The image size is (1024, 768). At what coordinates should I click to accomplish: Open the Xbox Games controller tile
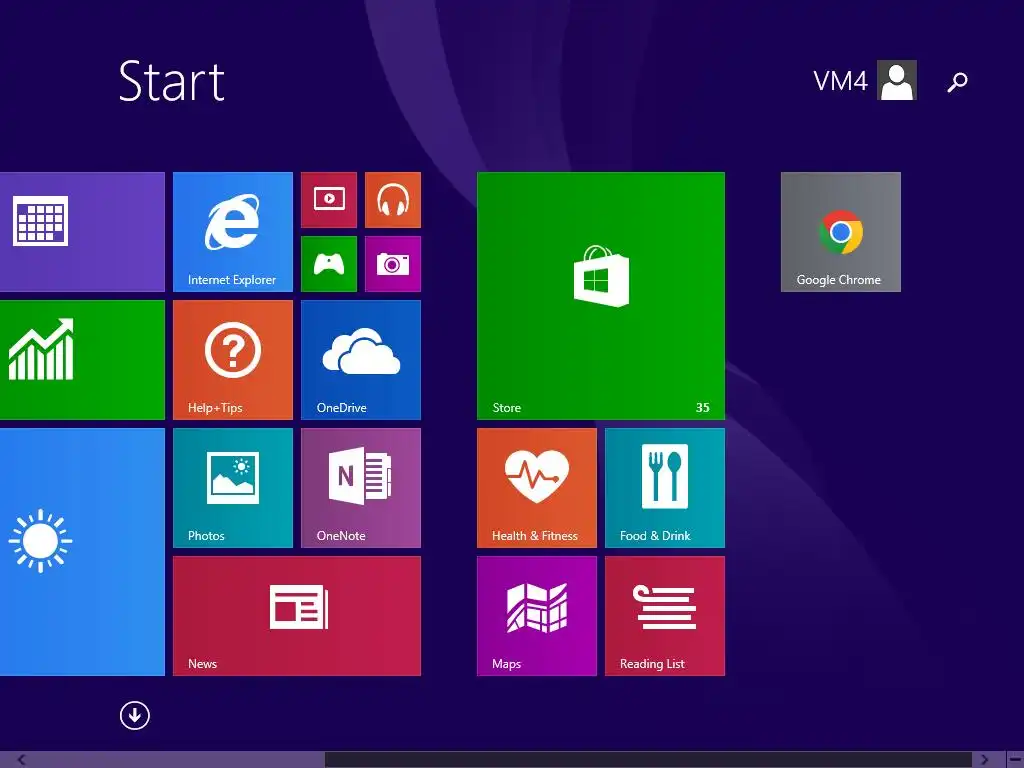[328, 264]
